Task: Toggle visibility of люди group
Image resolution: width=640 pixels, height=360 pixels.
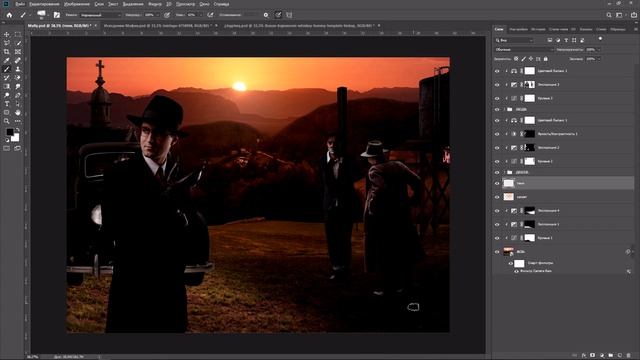Action: [x=497, y=109]
